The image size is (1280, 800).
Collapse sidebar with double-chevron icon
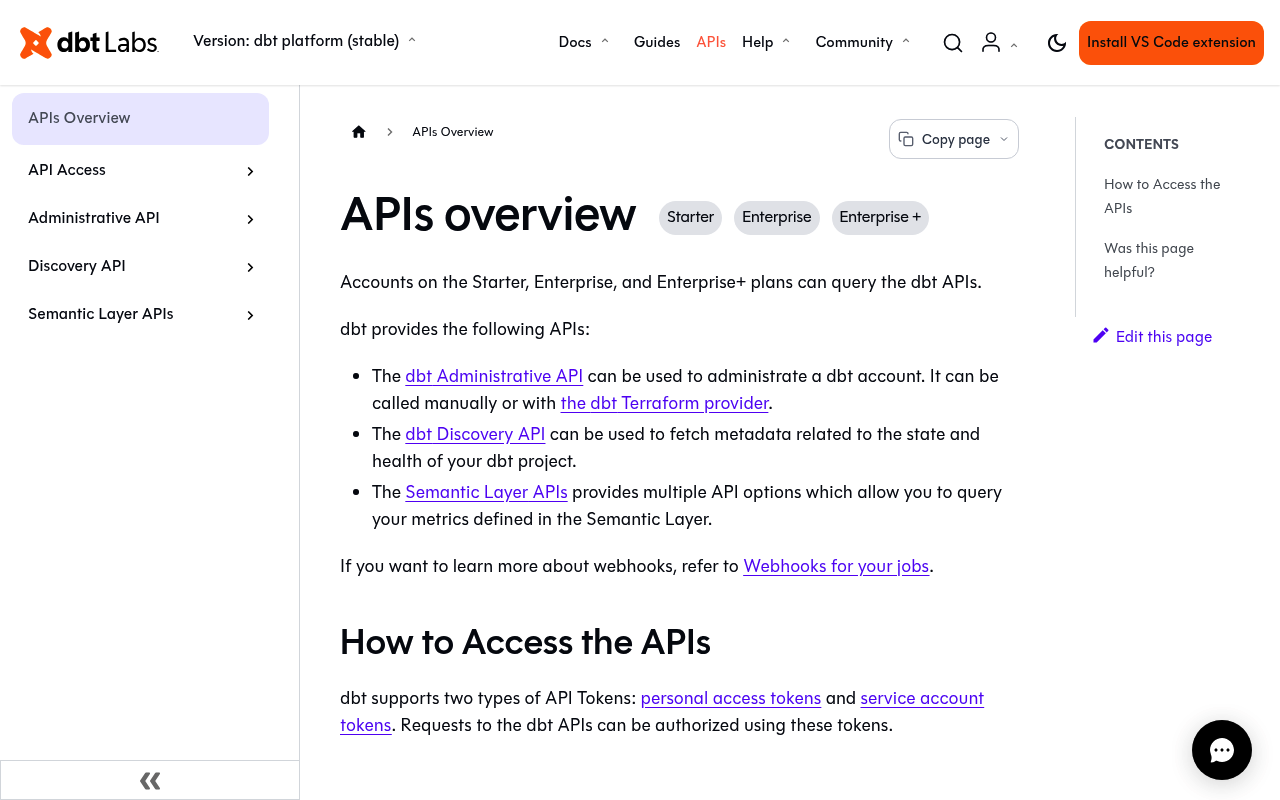[150, 780]
